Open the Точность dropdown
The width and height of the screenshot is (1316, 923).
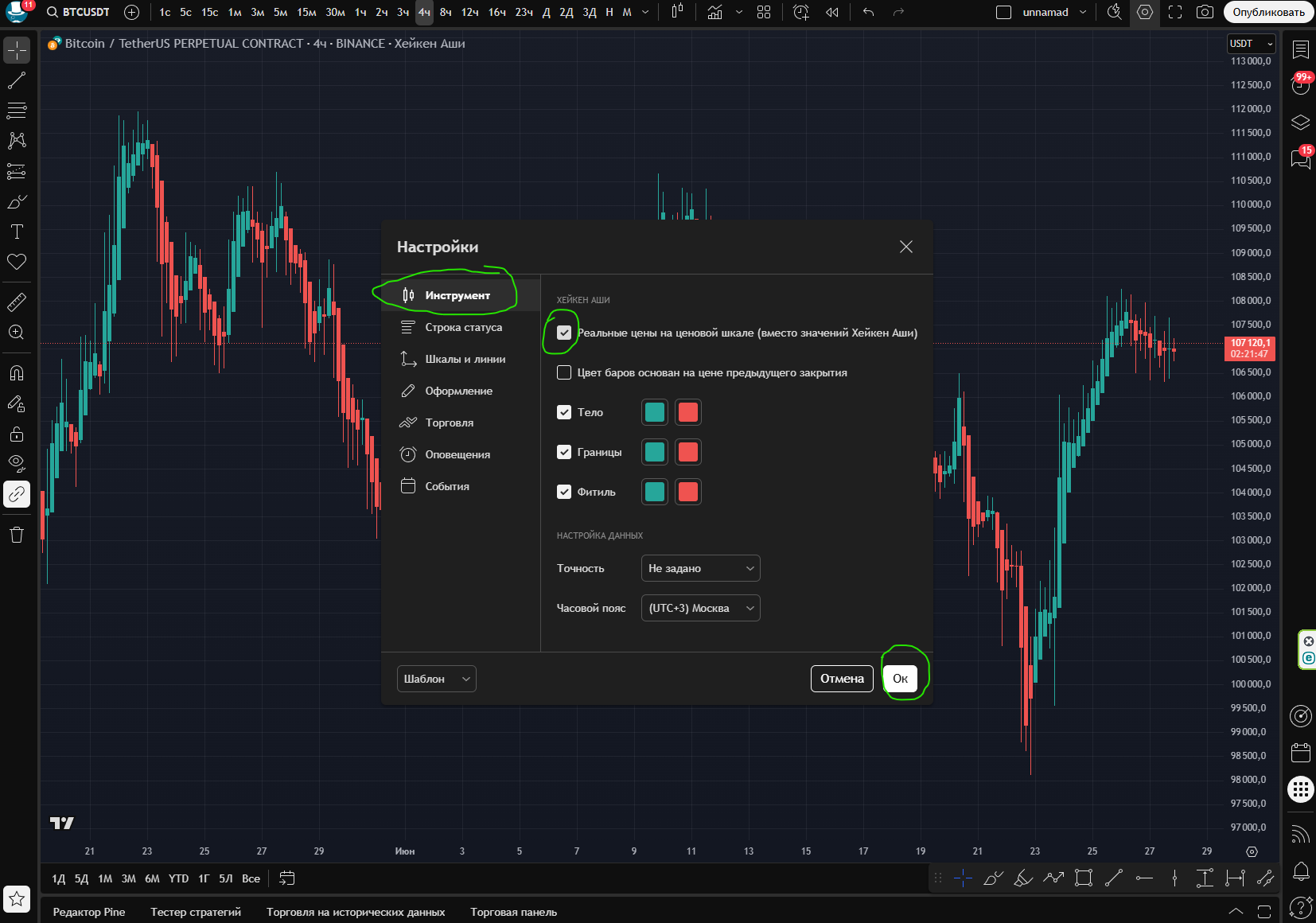tap(700, 568)
